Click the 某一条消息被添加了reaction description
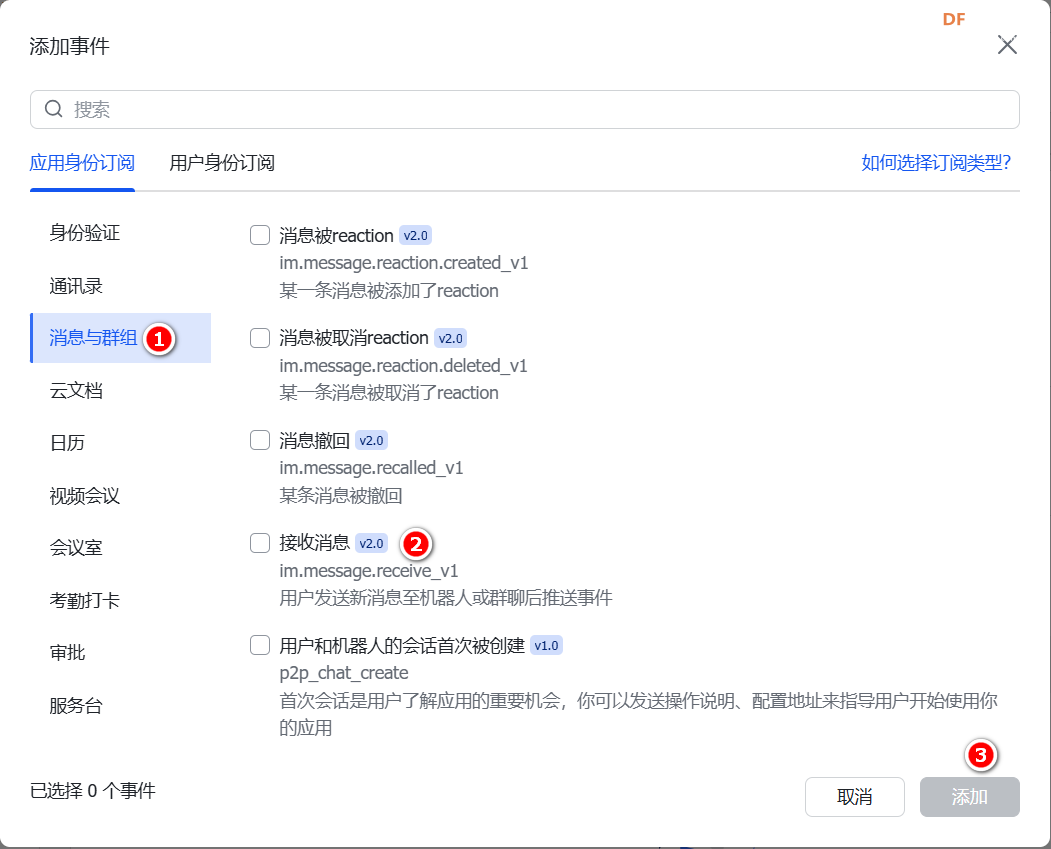The width and height of the screenshot is (1051, 849). coord(389,291)
